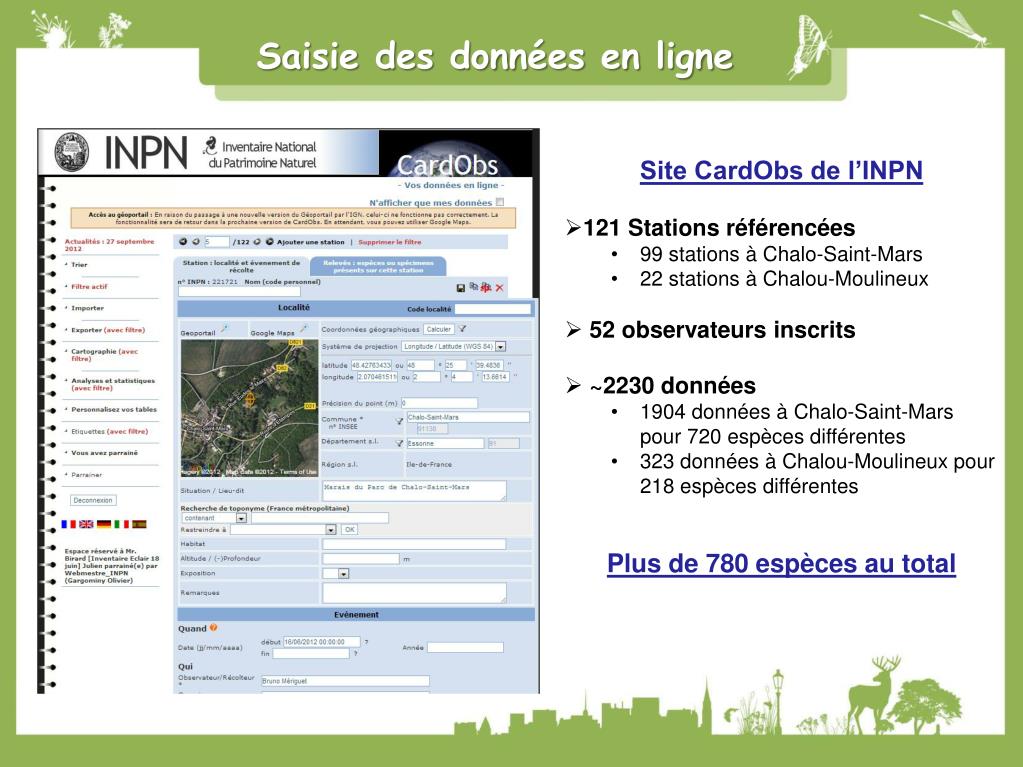Click Supprimer le filtre link
This screenshot has height=767, width=1023.
[389, 242]
